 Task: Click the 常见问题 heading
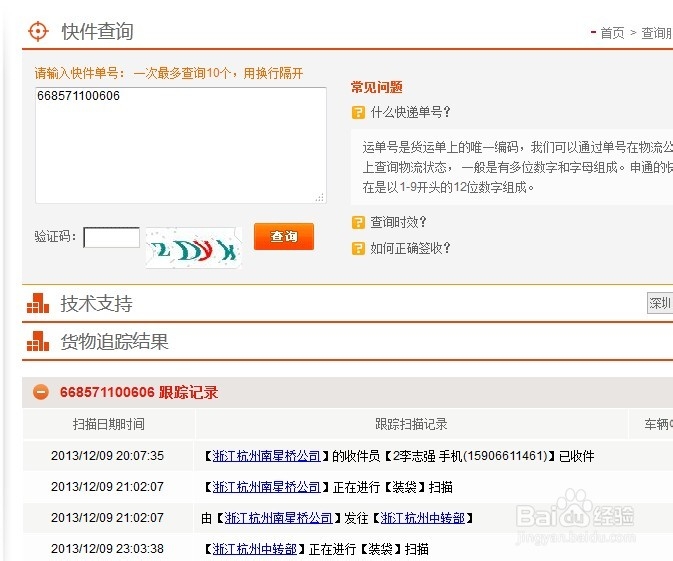pos(377,87)
